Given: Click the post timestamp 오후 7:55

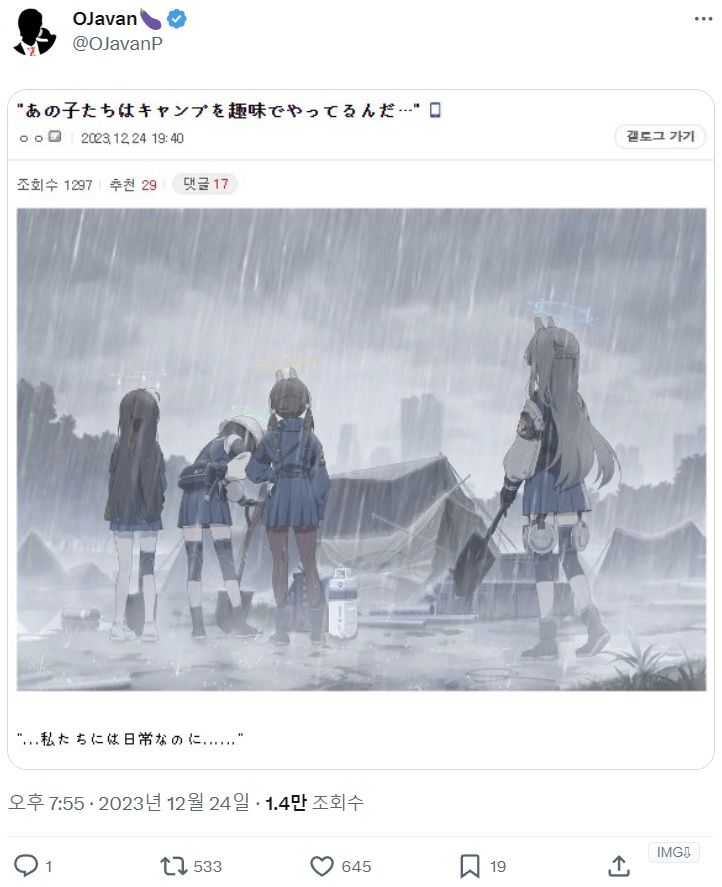Looking at the screenshot, I should pyautogui.click(x=46, y=803).
